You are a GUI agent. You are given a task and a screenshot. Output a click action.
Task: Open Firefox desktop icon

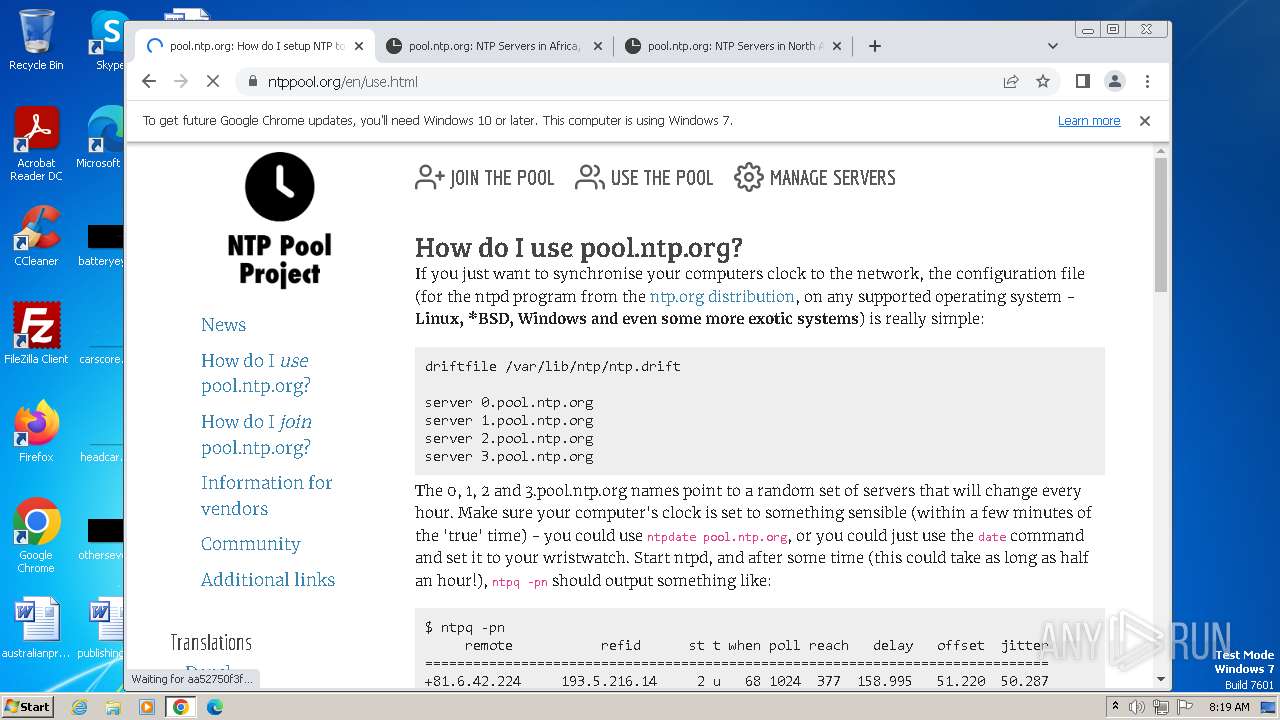pyautogui.click(x=36, y=432)
